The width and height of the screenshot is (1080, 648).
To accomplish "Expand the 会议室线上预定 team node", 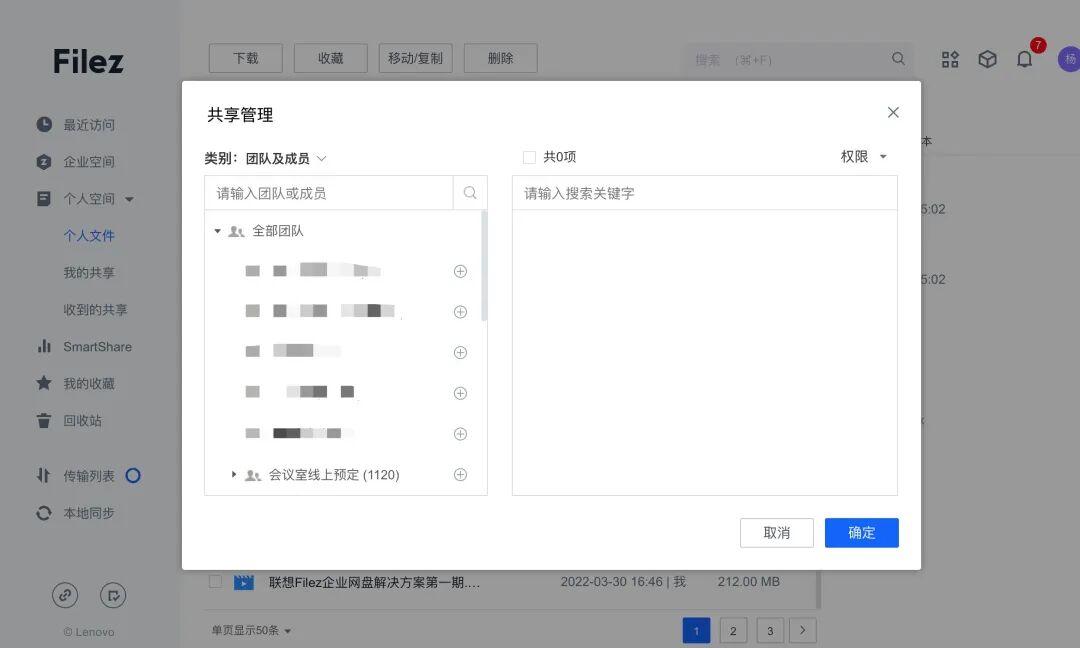I will click(234, 474).
